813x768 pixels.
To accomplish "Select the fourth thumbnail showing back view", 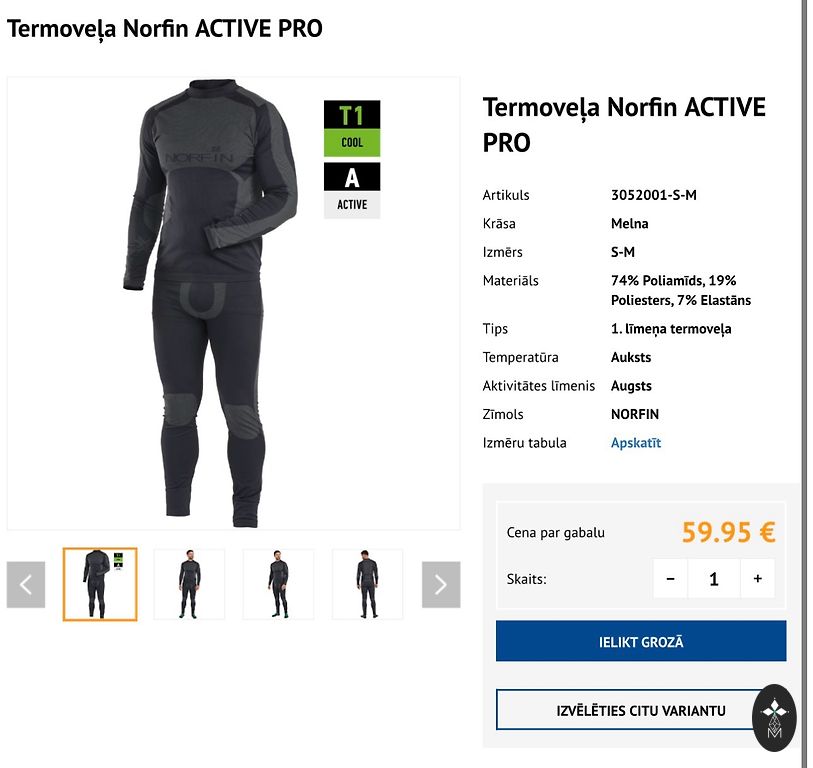I will pyautogui.click(x=368, y=584).
